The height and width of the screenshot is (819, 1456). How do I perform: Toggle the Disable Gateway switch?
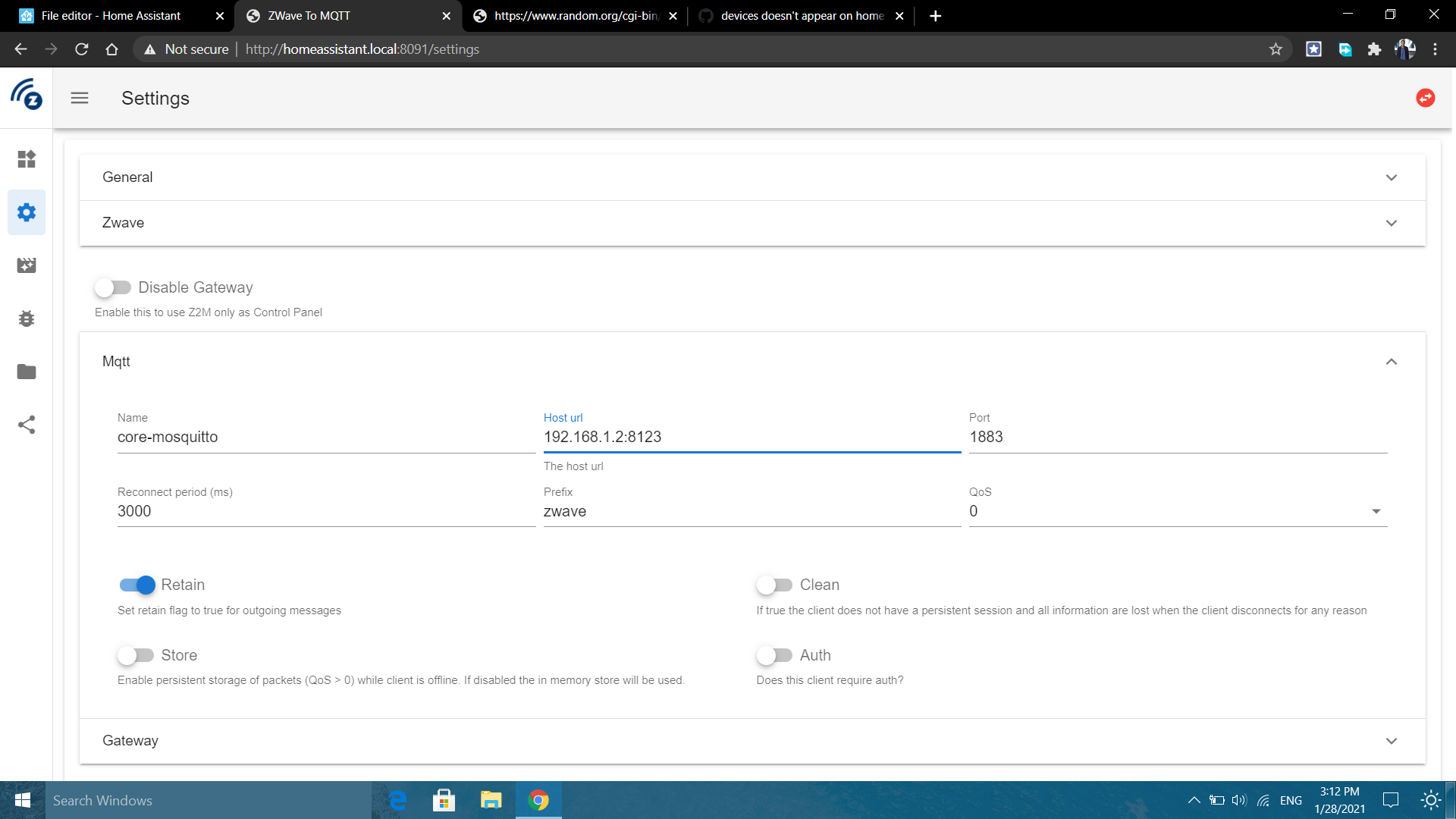pyautogui.click(x=114, y=287)
